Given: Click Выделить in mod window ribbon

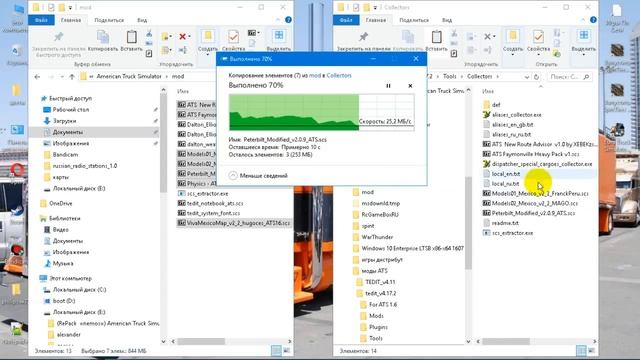Looking at the screenshot, I should 279,41.
